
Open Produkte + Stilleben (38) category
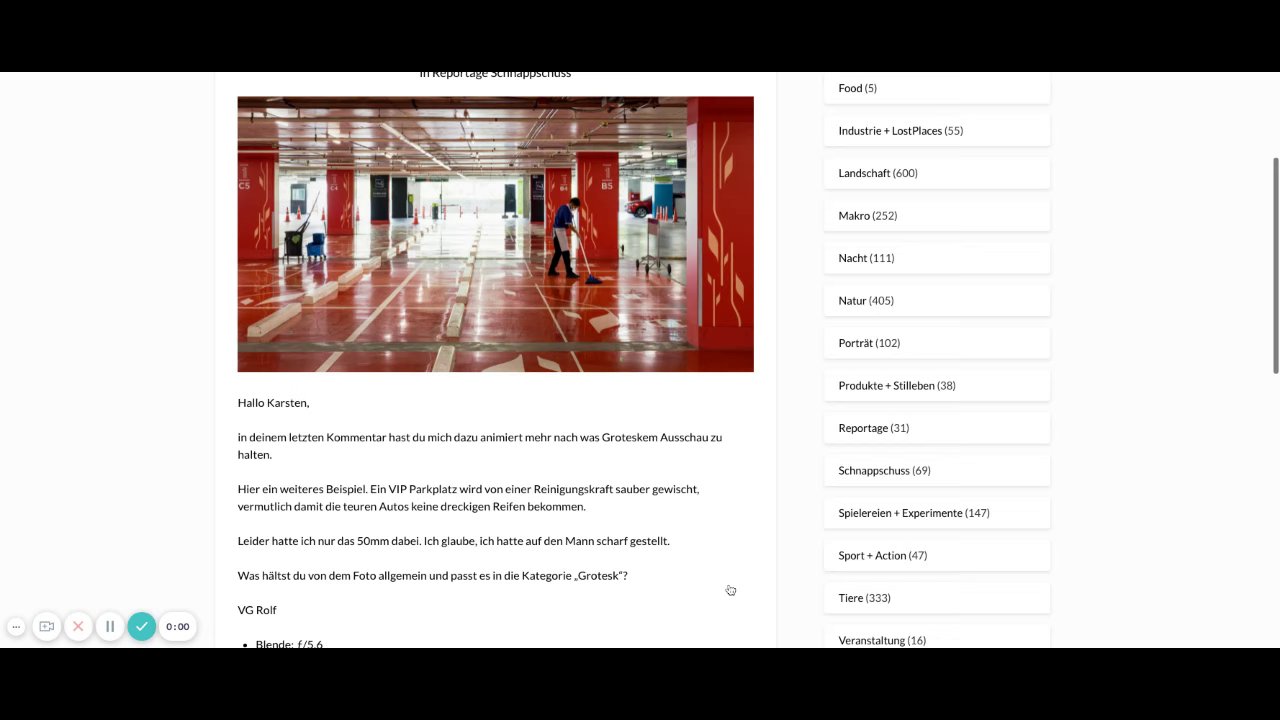[937, 386]
